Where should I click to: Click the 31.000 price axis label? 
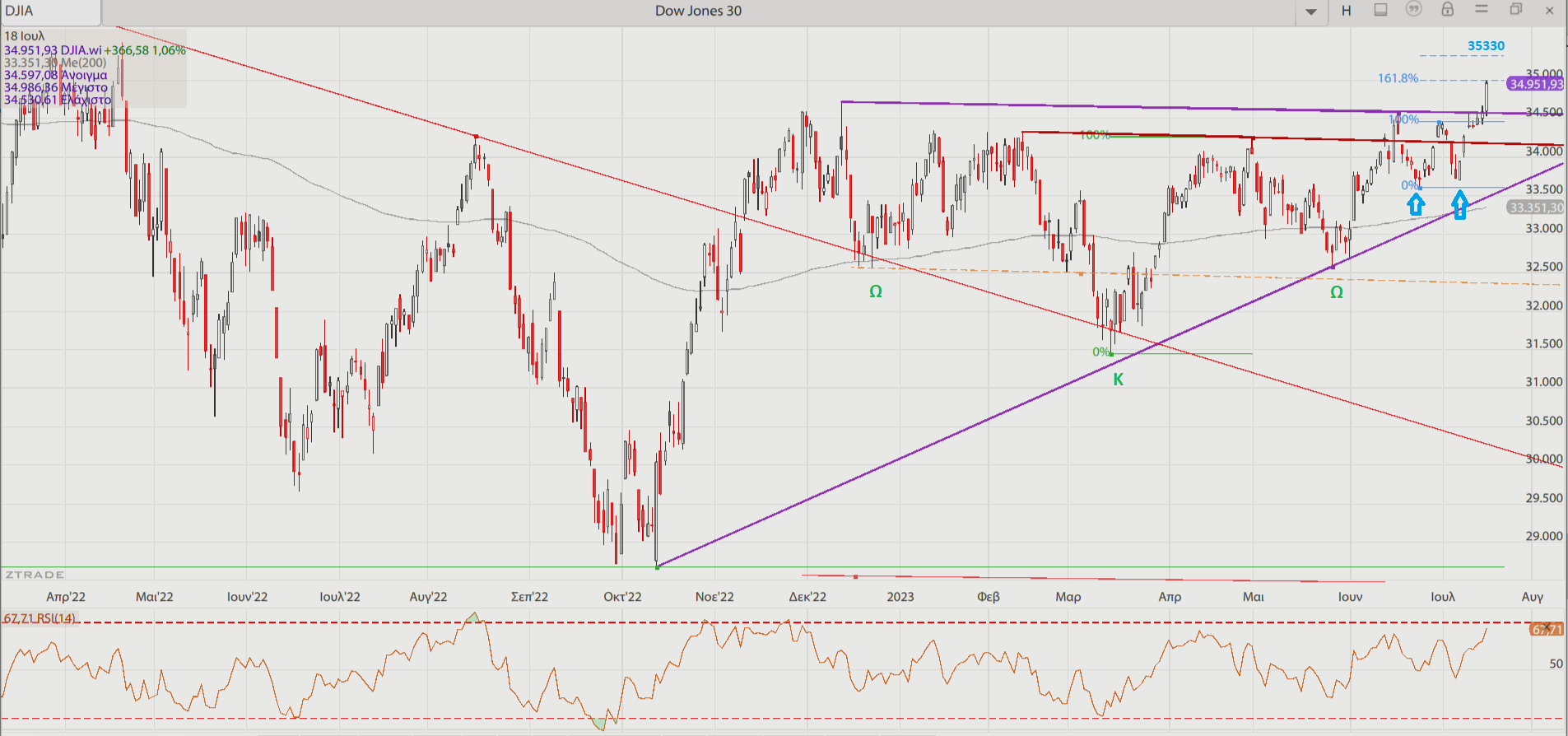[1544, 382]
